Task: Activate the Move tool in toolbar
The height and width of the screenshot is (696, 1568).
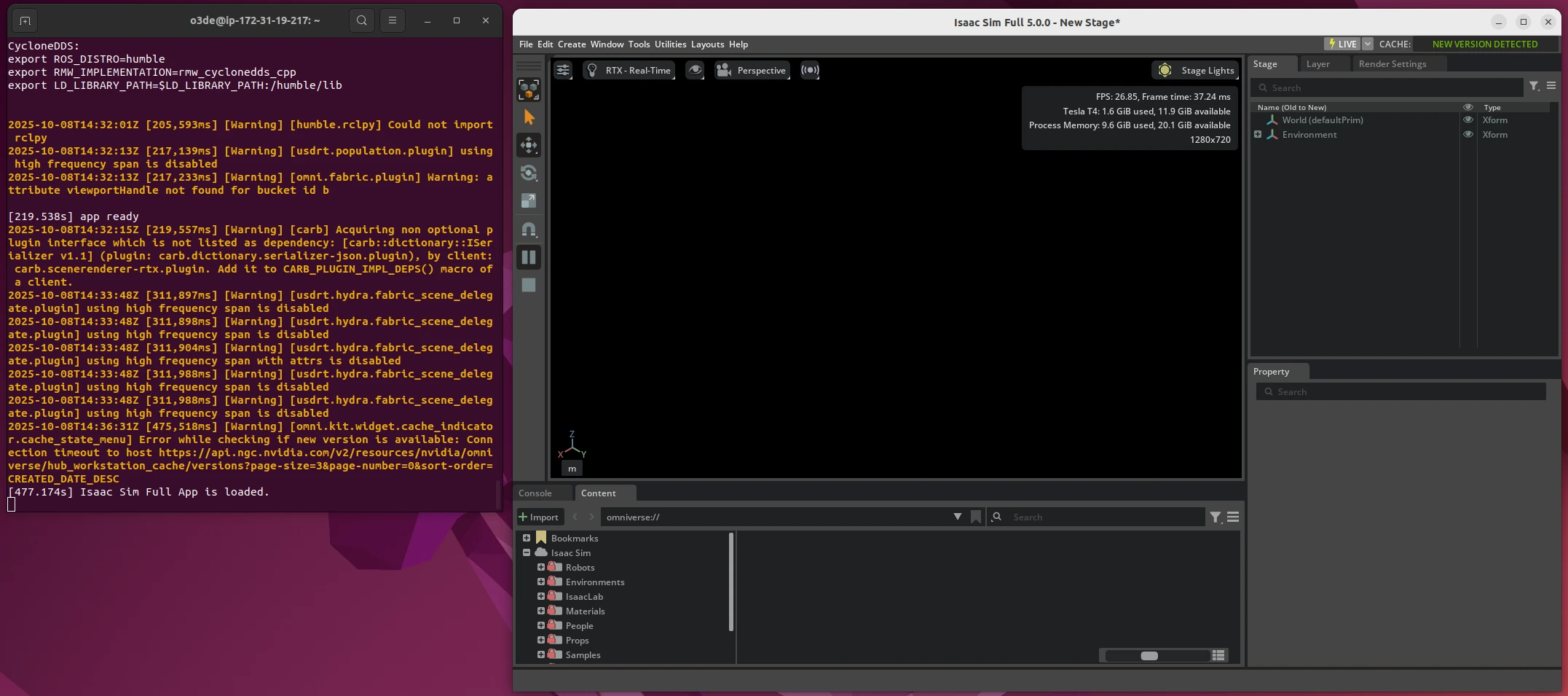Action: [529, 145]
